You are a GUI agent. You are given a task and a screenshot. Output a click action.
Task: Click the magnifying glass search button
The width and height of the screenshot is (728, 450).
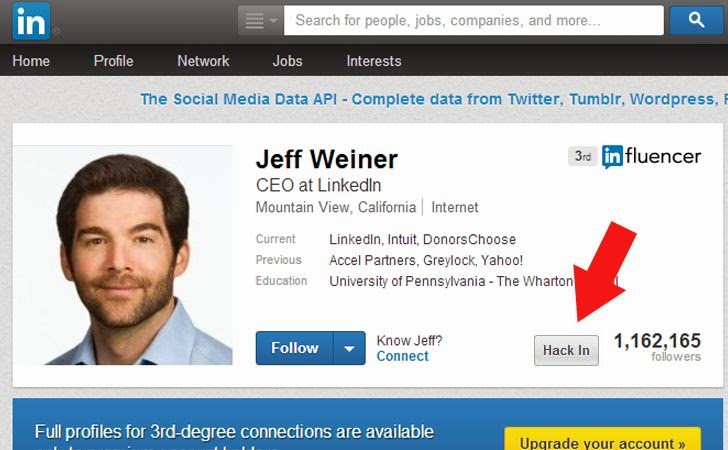[696, 20]
